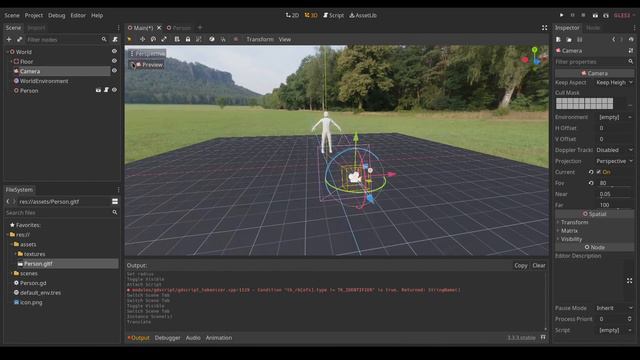Pause the running project
This screenshot has width=640, height=360.
572,15
